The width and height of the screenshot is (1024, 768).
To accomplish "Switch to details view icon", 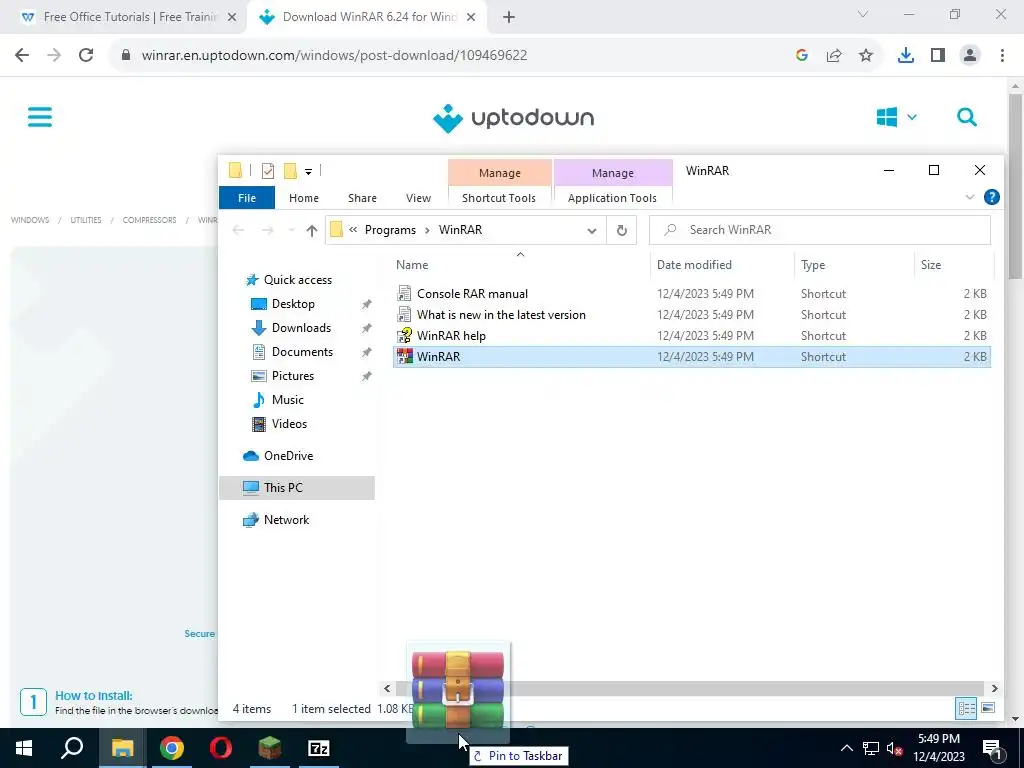I will (966, 709).
